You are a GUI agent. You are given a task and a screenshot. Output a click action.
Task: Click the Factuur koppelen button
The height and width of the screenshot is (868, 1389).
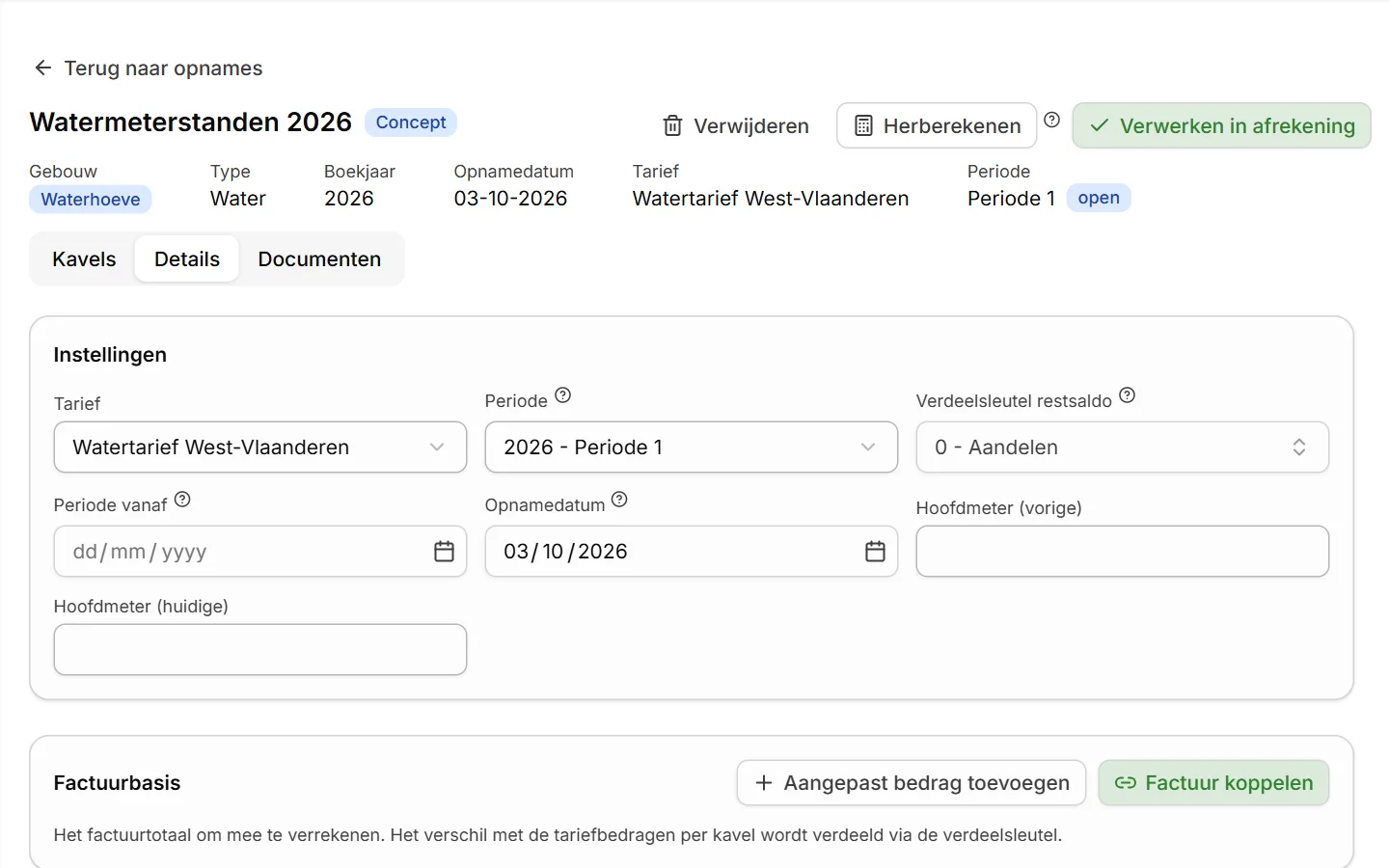coord(1213,783)
